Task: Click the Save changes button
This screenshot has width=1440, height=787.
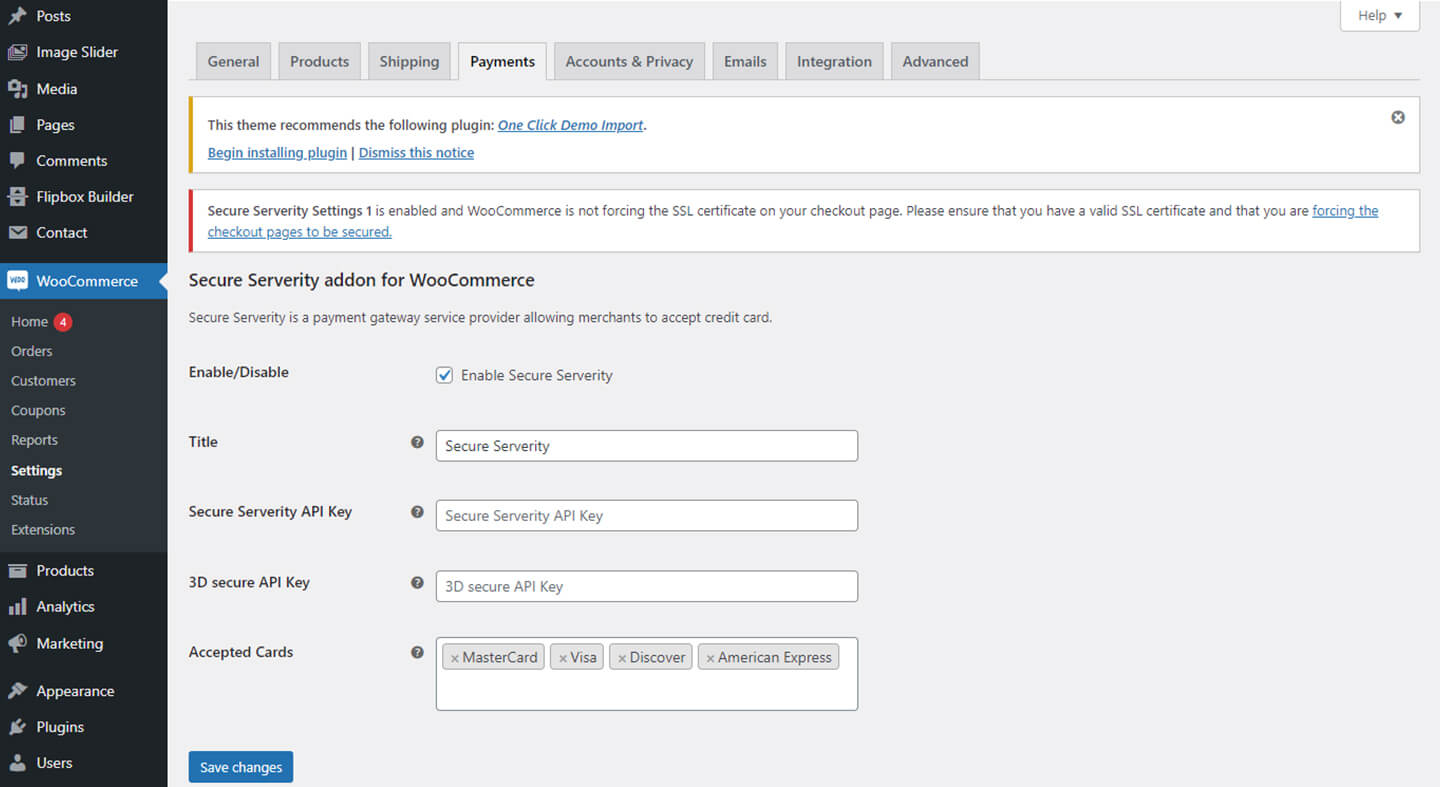Action: [241, 767]
